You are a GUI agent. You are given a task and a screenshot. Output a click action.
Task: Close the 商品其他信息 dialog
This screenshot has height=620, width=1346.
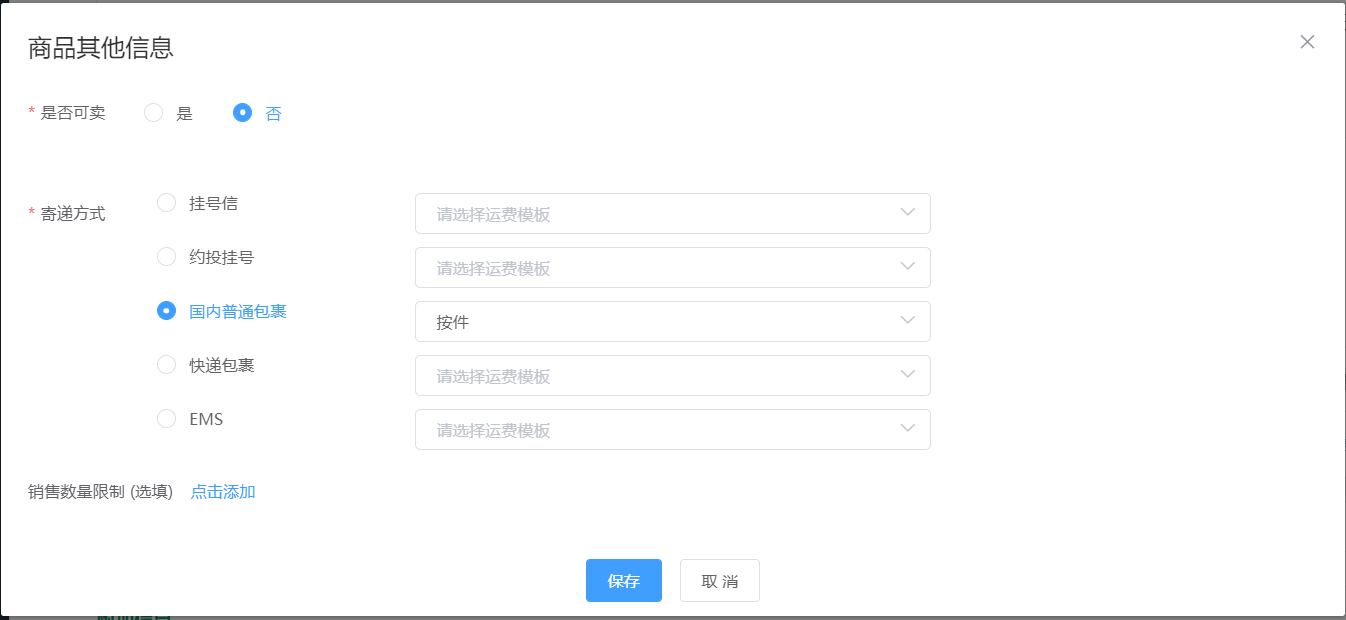coord(1307,42)
